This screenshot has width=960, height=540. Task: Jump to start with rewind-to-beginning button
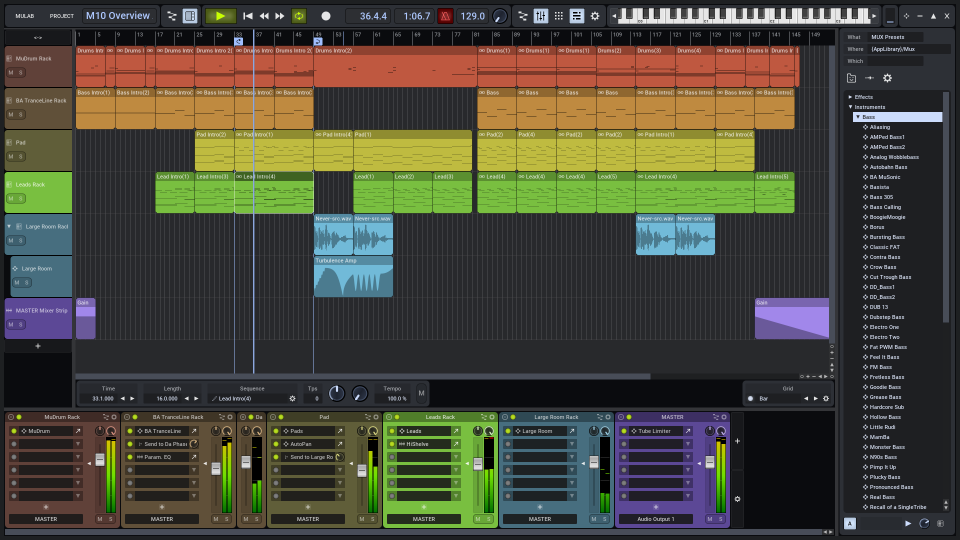click(x=248, y=16)
